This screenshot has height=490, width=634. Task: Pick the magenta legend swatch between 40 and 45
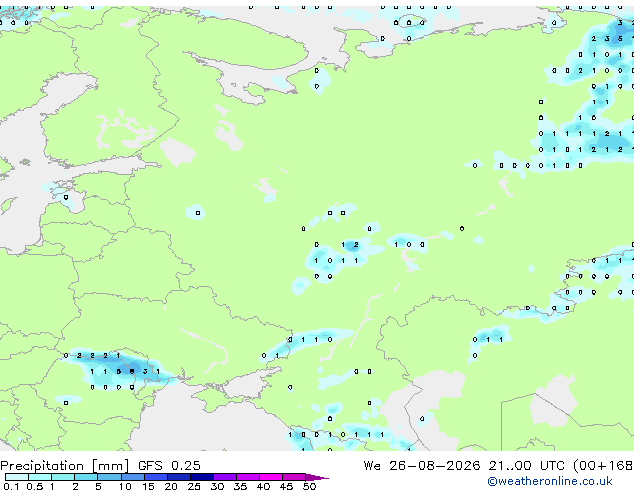(x=271, y=477)
